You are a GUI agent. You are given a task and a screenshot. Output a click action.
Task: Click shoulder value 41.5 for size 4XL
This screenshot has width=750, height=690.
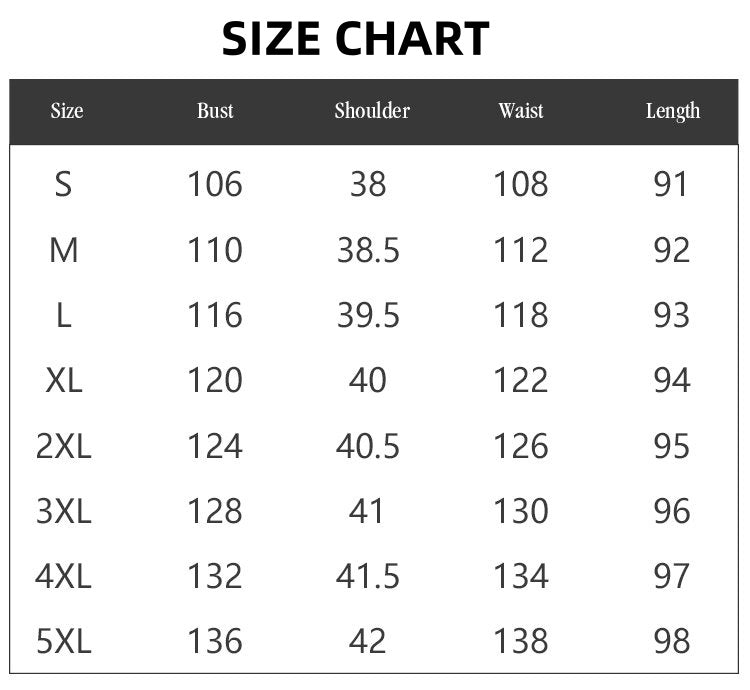[368, 576]
